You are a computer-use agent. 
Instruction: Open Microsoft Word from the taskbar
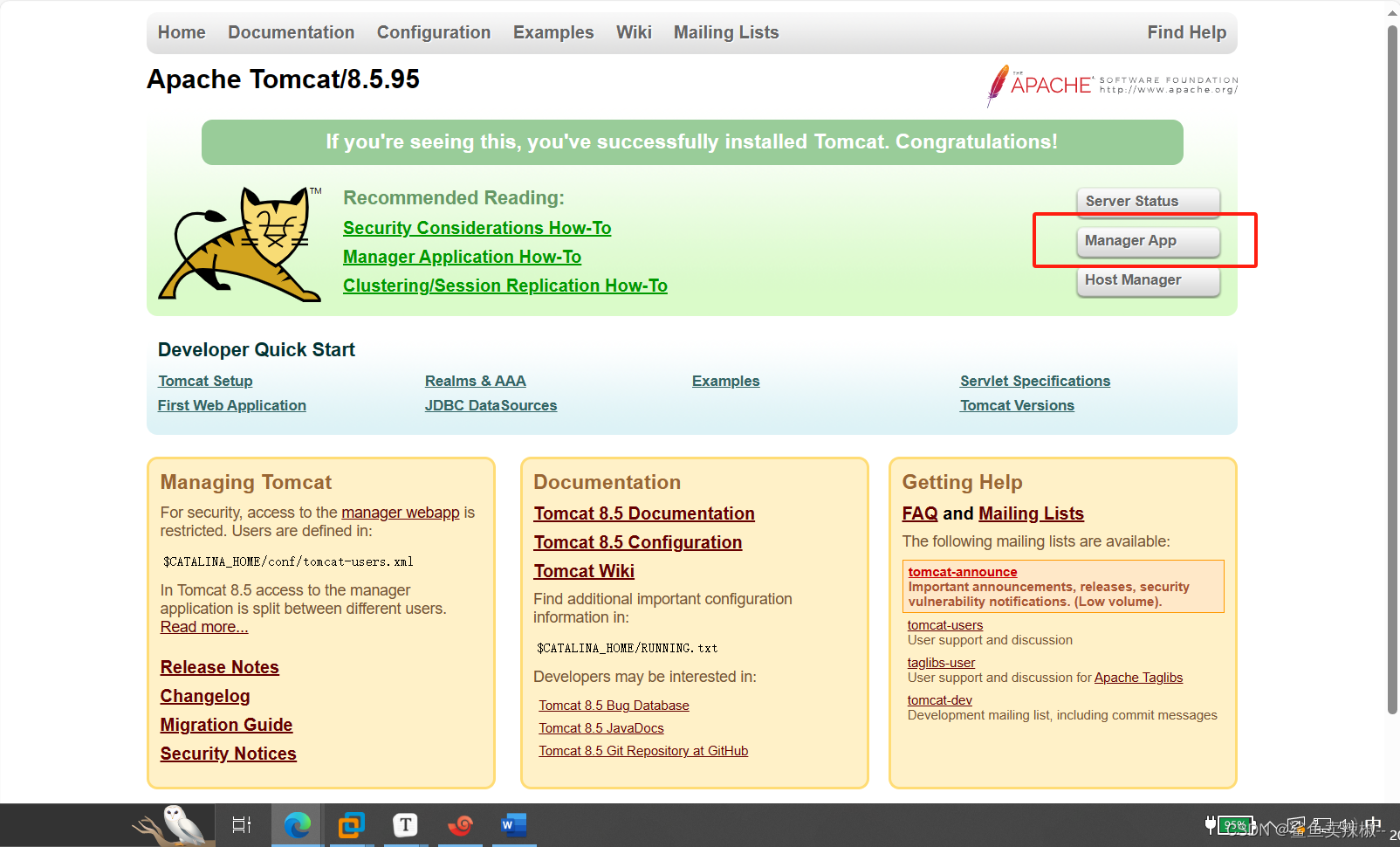point(513,825)
